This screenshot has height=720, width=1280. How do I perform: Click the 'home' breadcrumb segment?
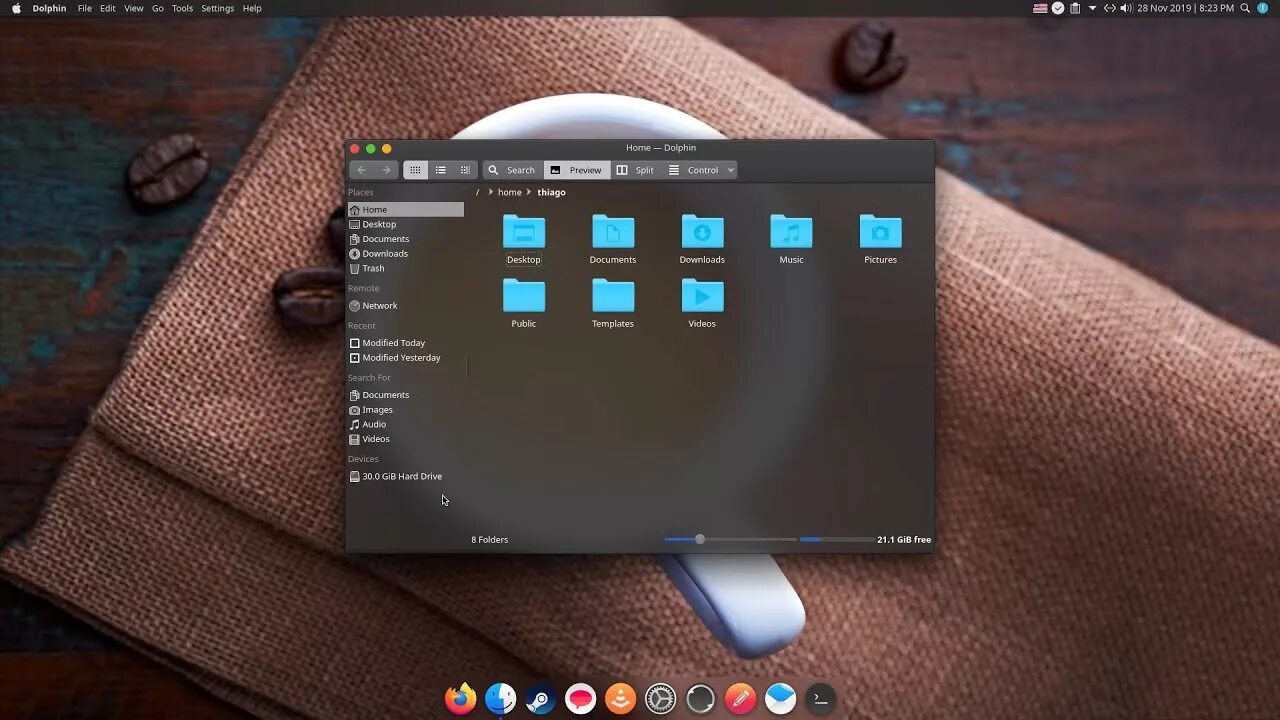[510, 192]
